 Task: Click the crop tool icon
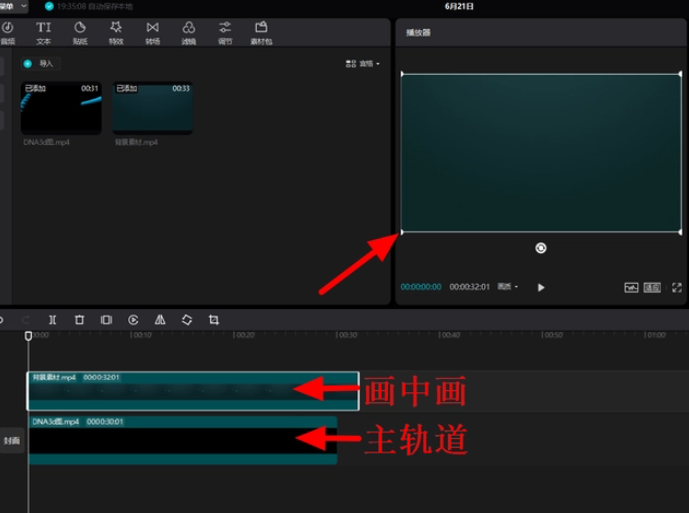tap(214, 320)
